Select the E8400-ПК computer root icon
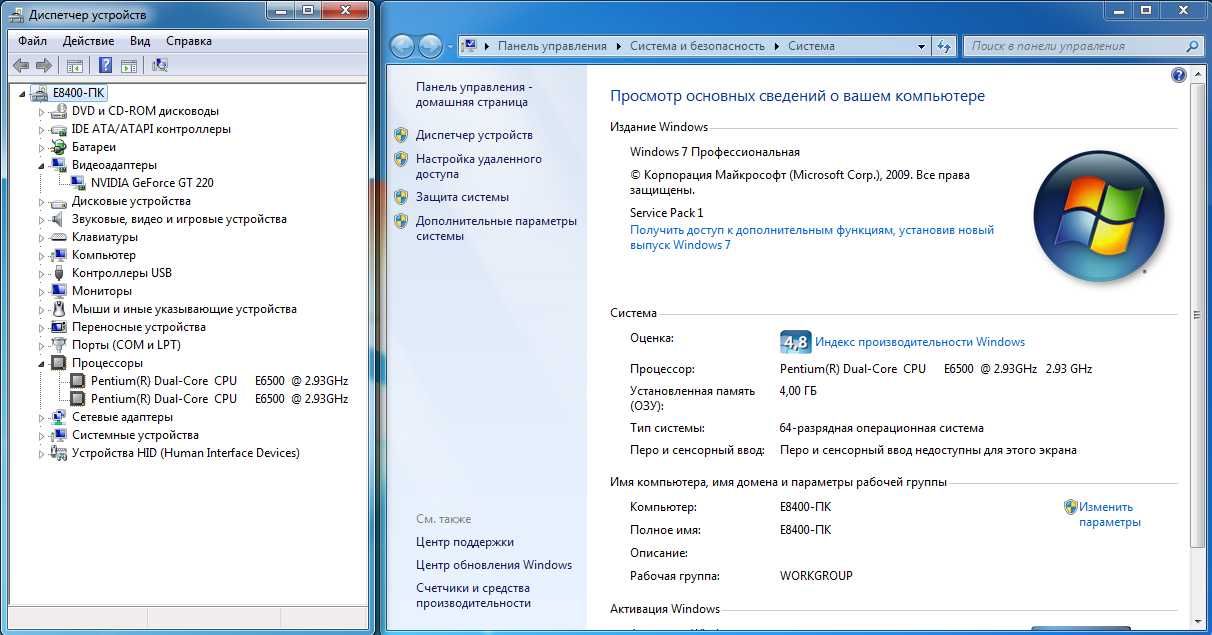Viewport: 1212px width, 635px height. [40, 93]
